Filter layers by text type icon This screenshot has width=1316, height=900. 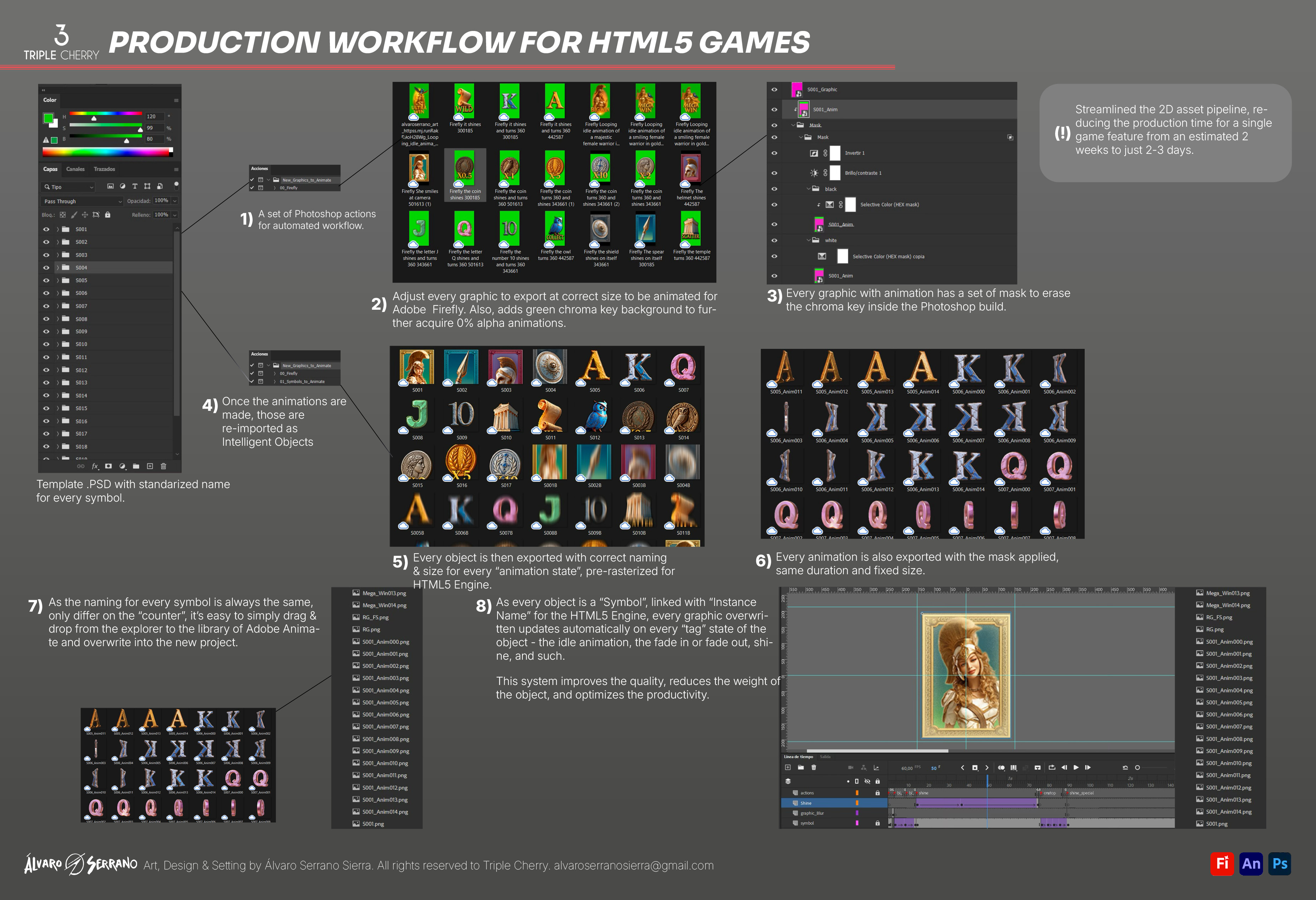135,186
